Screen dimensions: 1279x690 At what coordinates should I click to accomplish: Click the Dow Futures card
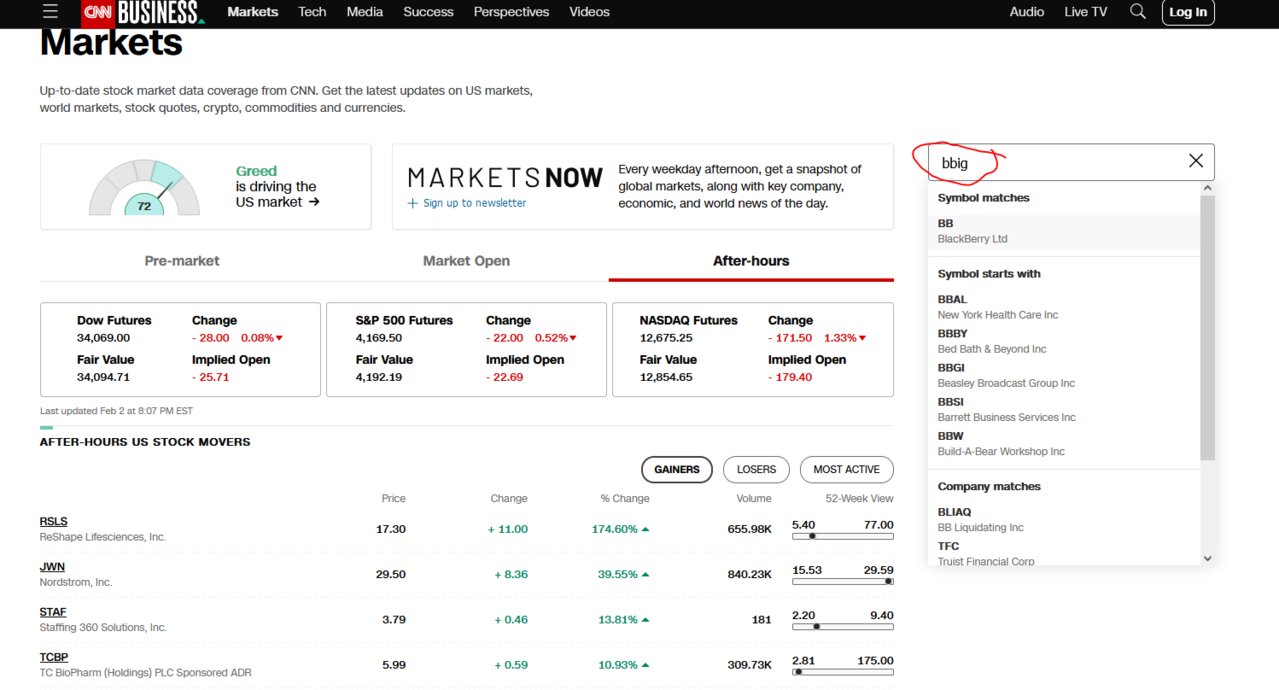[x=180, y=349]
